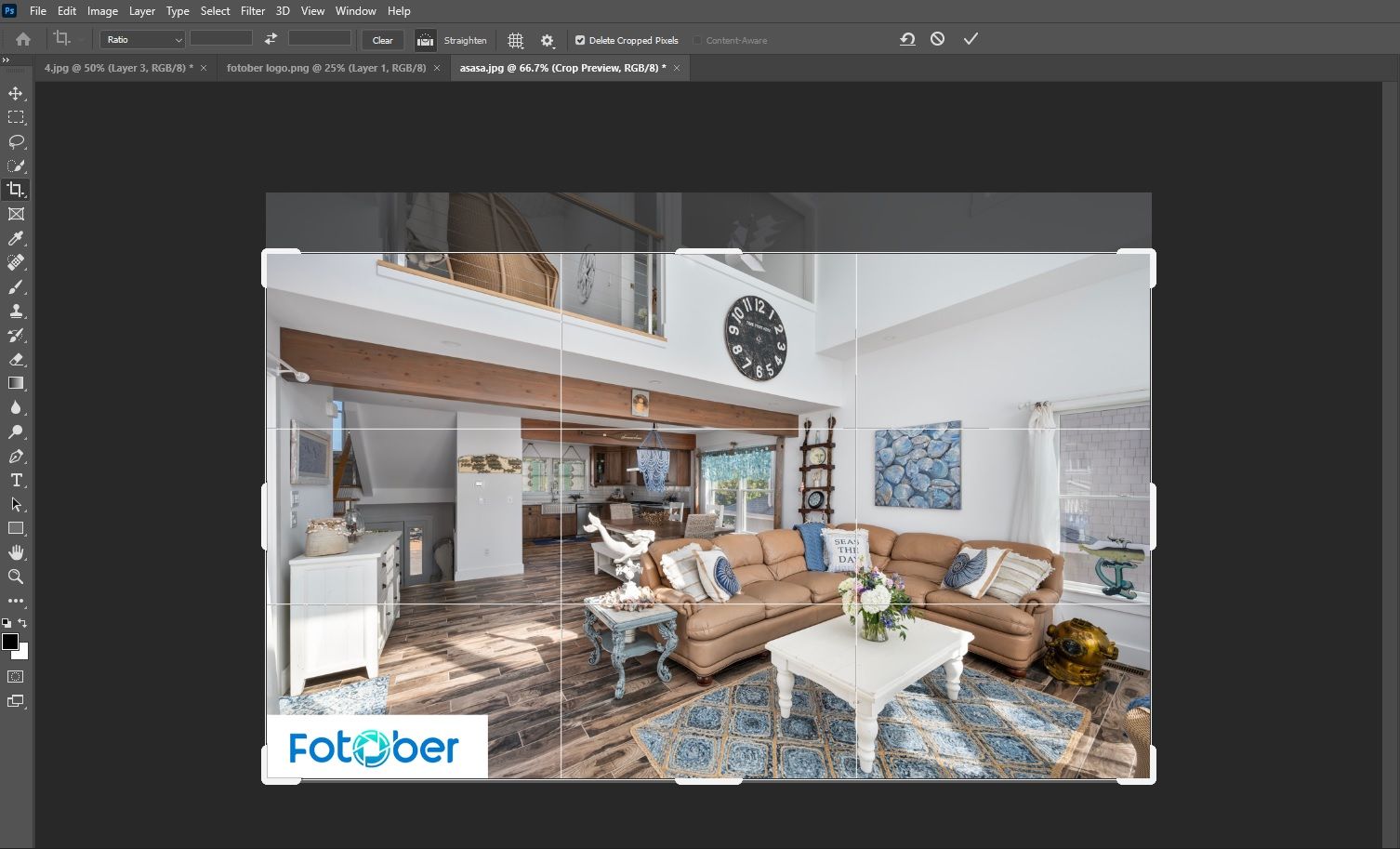Image resolution: width=1400 pixels, height=849 pixels.
Task: Commit the crop with the checkmark
Action: tap(971, 39)
